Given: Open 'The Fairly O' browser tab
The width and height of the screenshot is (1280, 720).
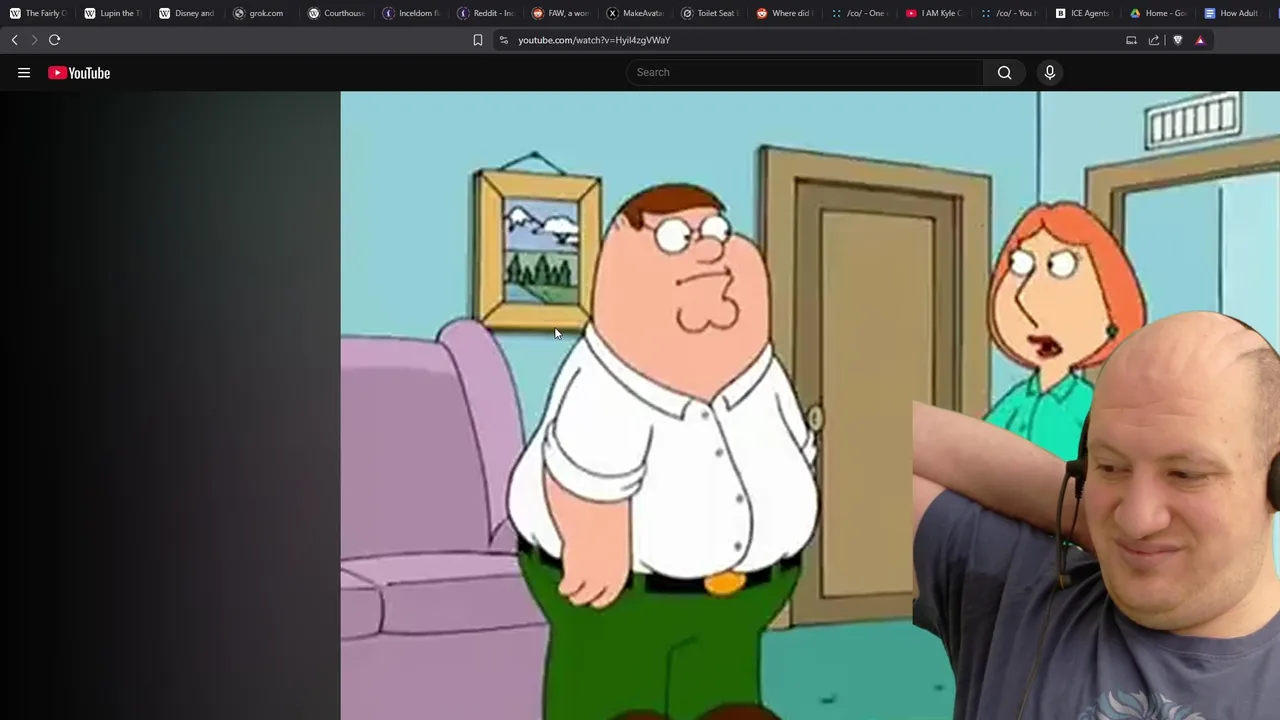Looking at the screenshot, I should pos(38,13).
